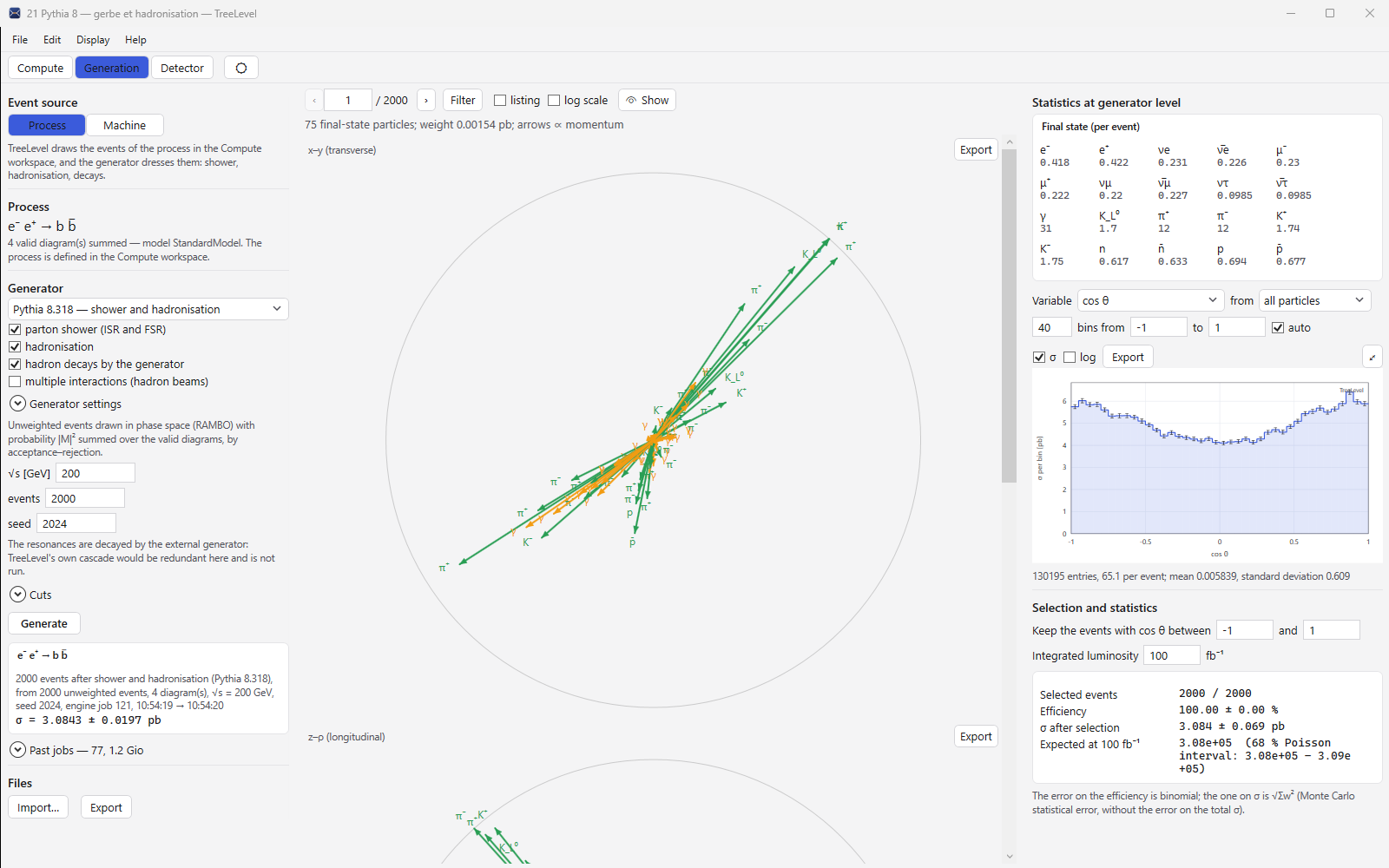This screenshot has height=868, width=1389.
Task: Export the histogram data
Action: click(1128, 357)
